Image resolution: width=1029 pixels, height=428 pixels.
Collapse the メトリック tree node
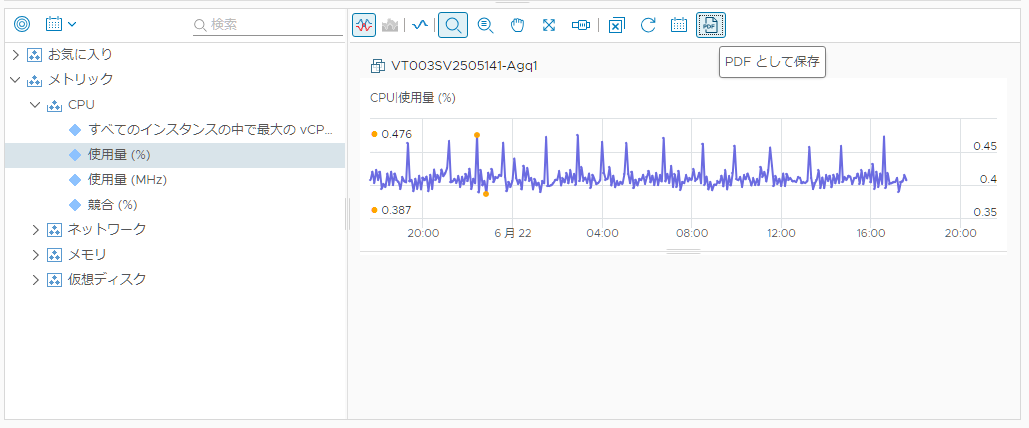(16, 79)
